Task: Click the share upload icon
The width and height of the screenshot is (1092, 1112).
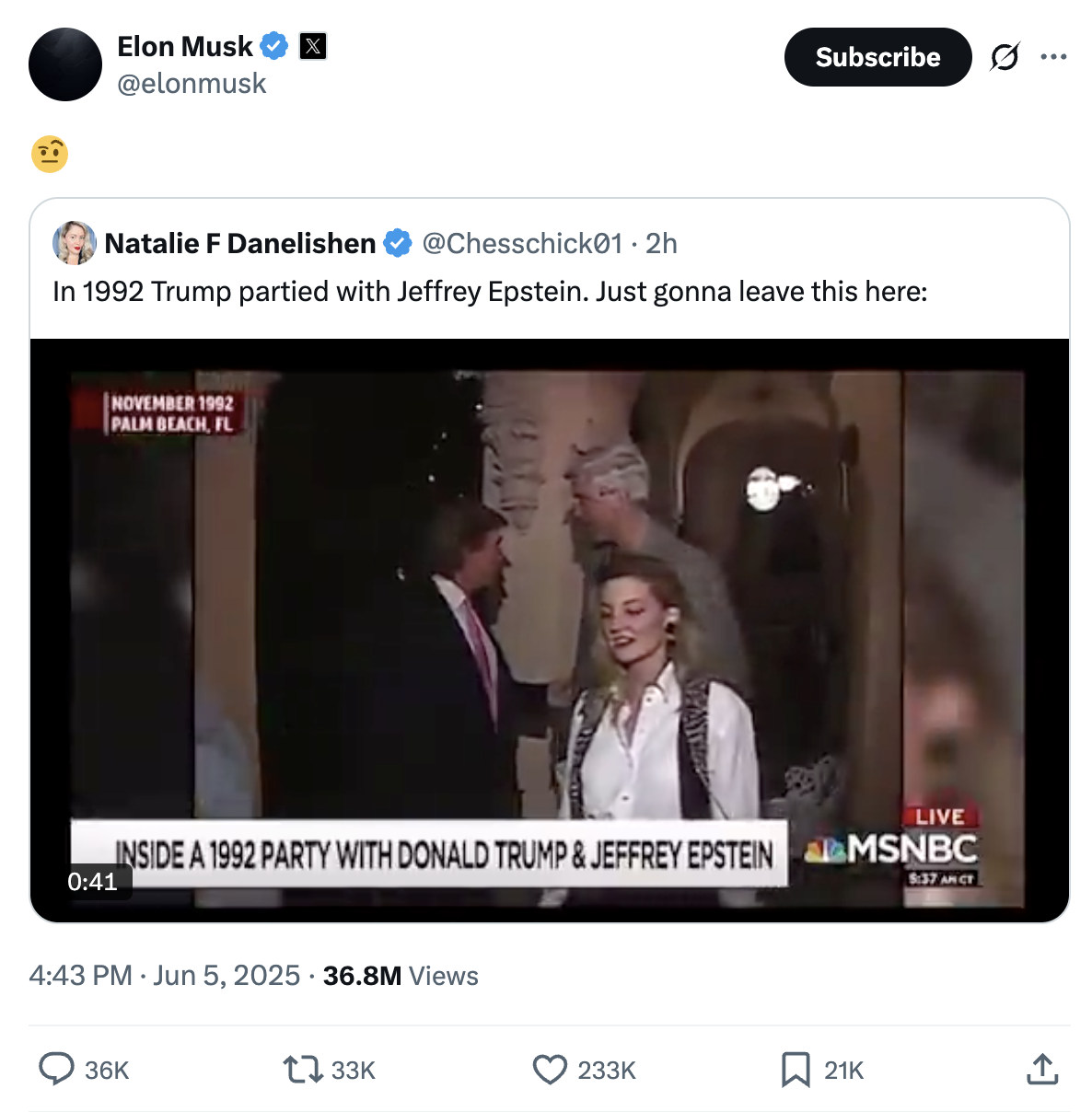Action: pos(1042,1069)
